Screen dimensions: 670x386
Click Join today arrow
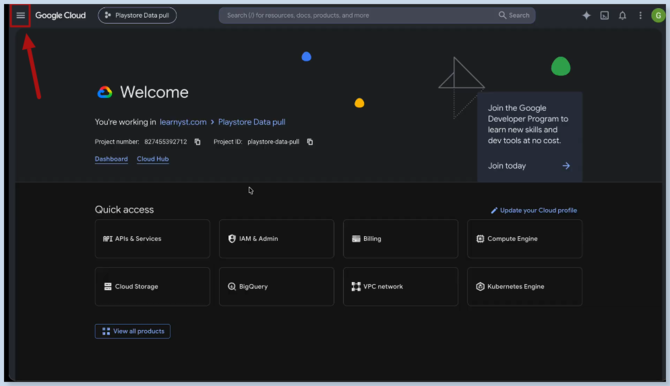566,165
